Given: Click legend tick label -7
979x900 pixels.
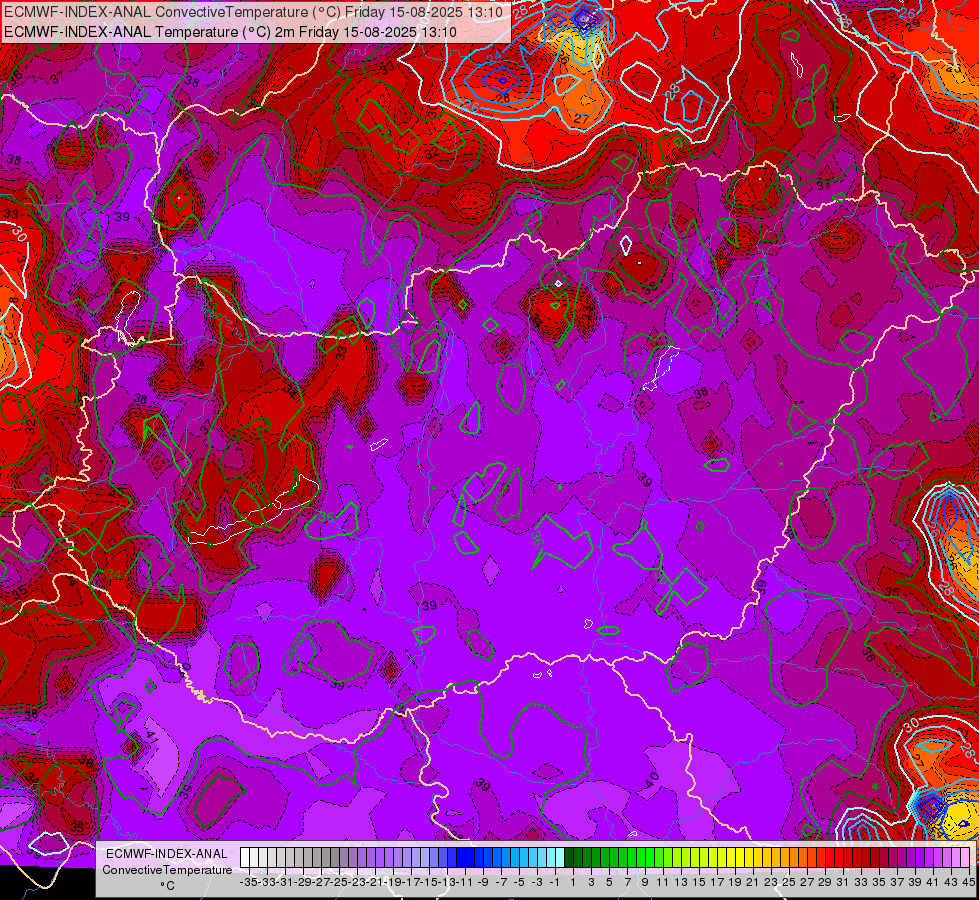Looking at the screenshot, I should point(501,882).
